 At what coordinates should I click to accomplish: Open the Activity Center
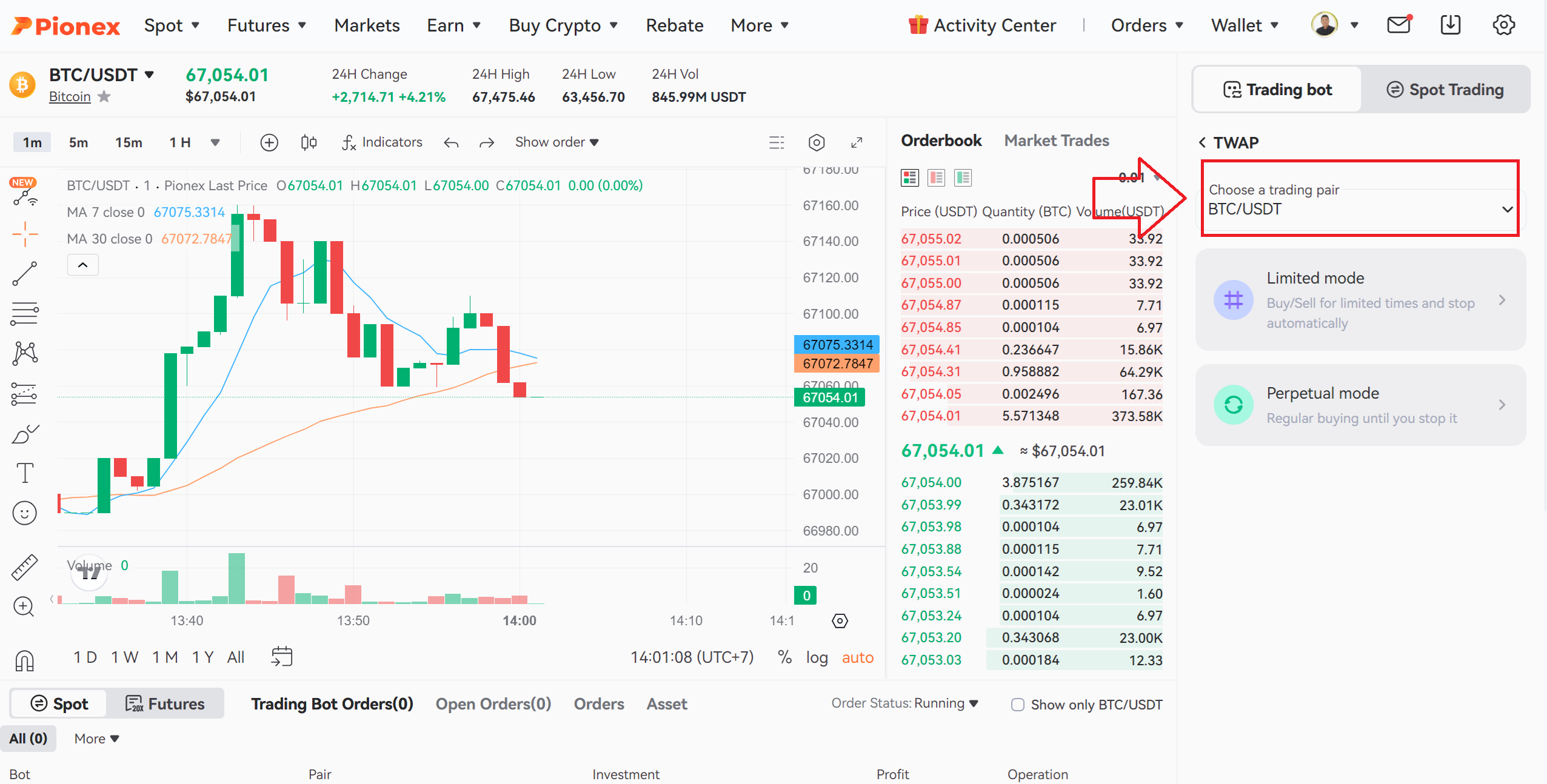982,25
